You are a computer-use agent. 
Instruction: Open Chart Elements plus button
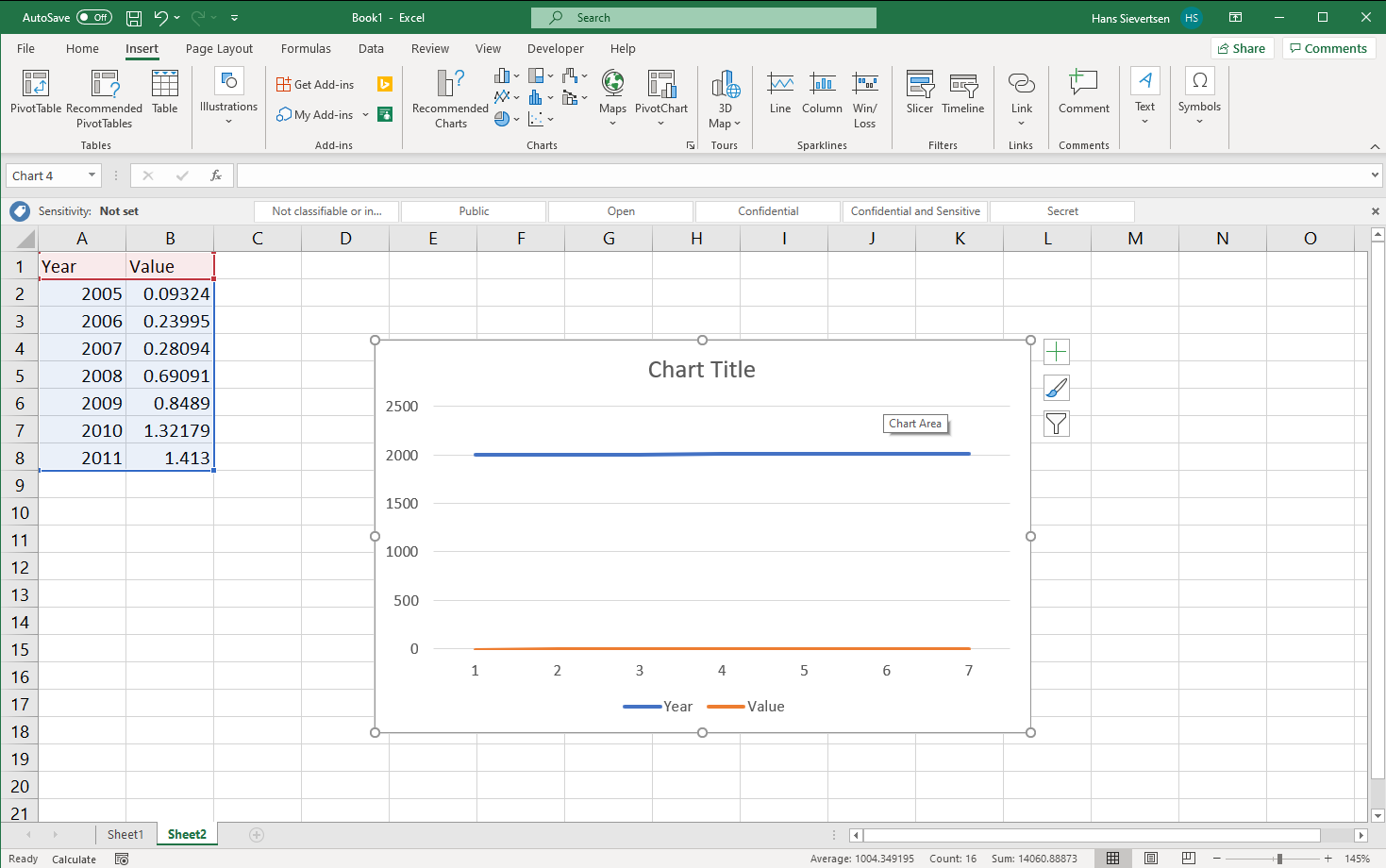(1057, 352)
